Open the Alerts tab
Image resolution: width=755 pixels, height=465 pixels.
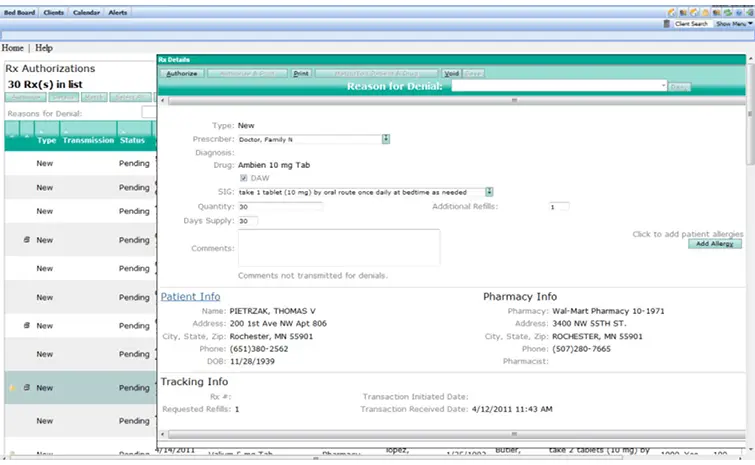117,13
